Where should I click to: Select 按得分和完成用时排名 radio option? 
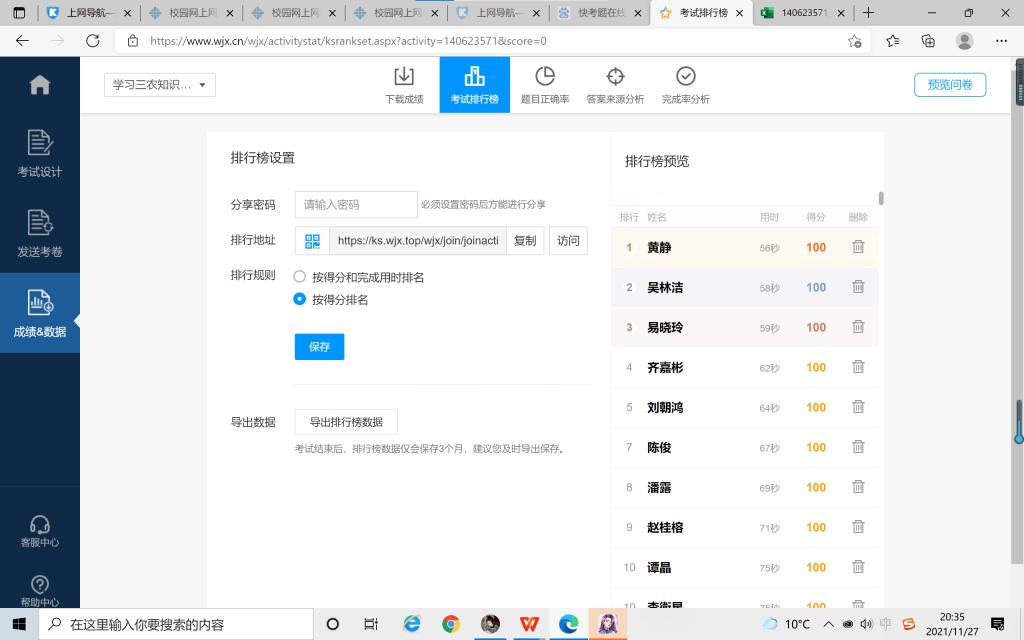pyautogui.click(x=300, y=277)
